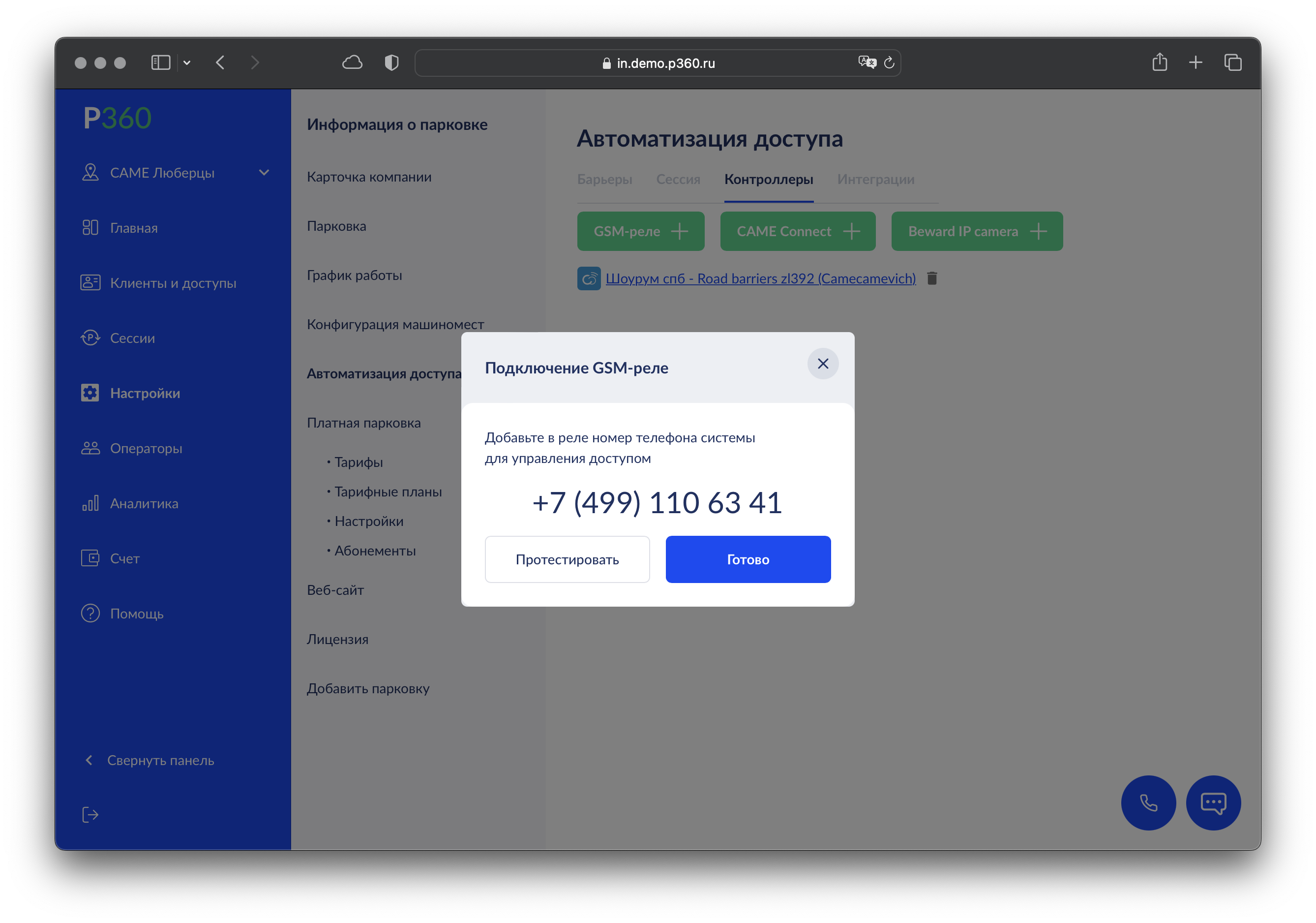The height and width of the screenshot is (923, 1316).
Task: Click the iCloud tabs icon
Action: (352, 62)
